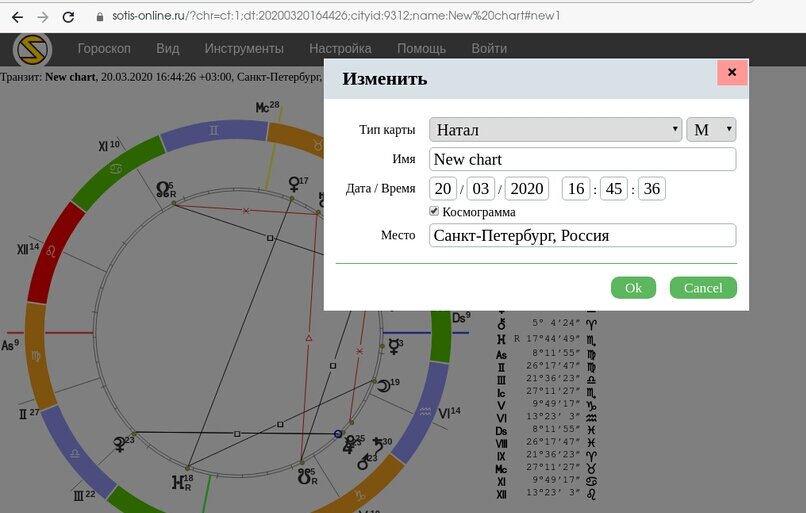Click the hour field showing 16
Screen dimensions: 806x513
click(x=576, y=189)
